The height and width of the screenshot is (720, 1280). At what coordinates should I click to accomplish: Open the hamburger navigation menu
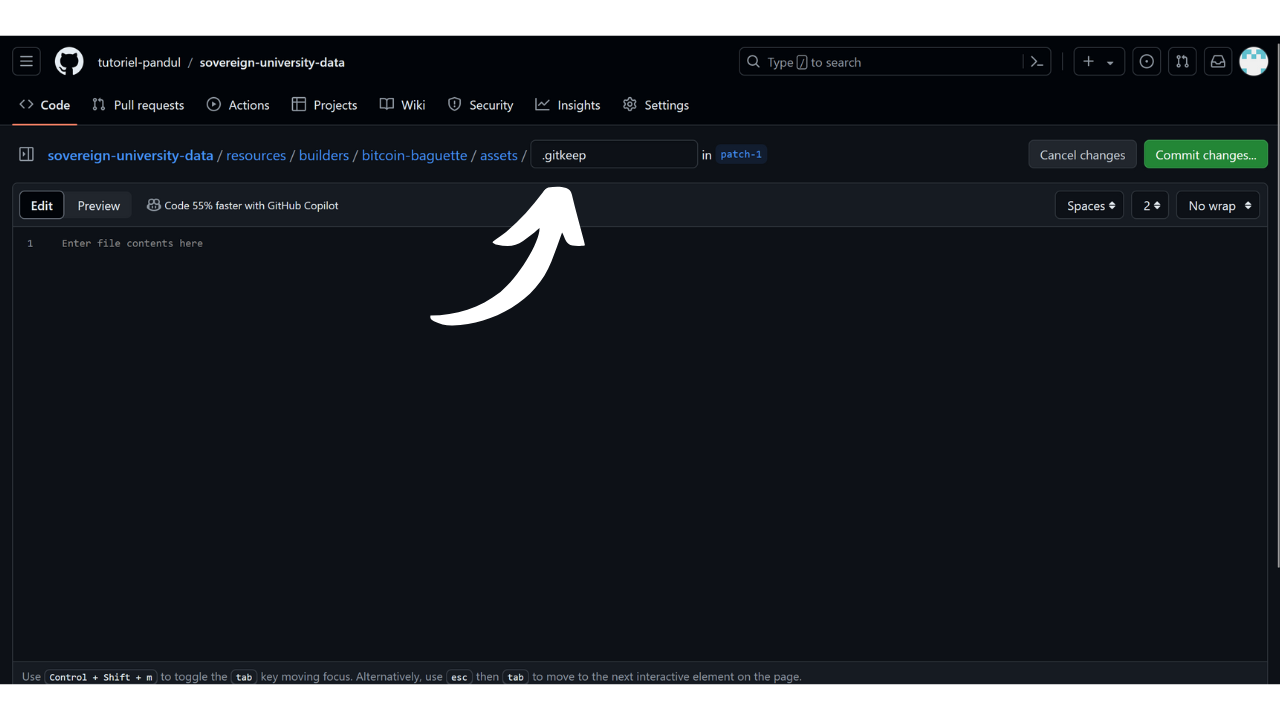point(27,62)
